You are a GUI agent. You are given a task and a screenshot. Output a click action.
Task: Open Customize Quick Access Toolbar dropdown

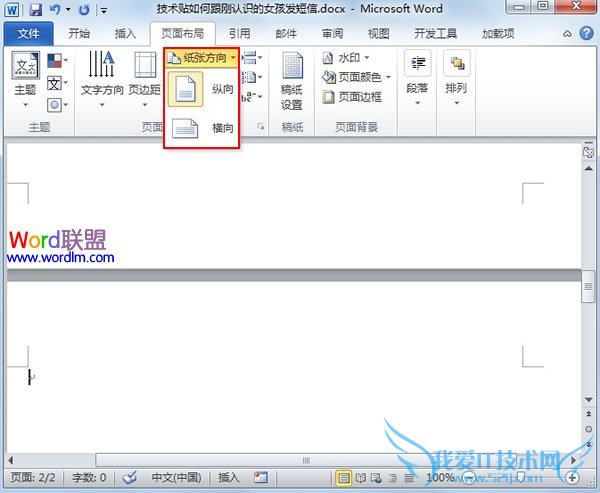[x=103, y=10]
